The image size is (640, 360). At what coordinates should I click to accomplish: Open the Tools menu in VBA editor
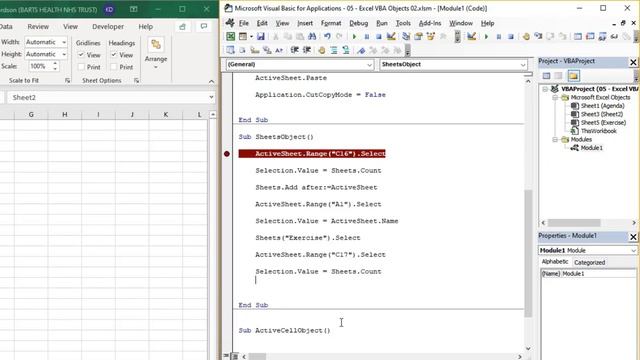[x=403, y=23]
